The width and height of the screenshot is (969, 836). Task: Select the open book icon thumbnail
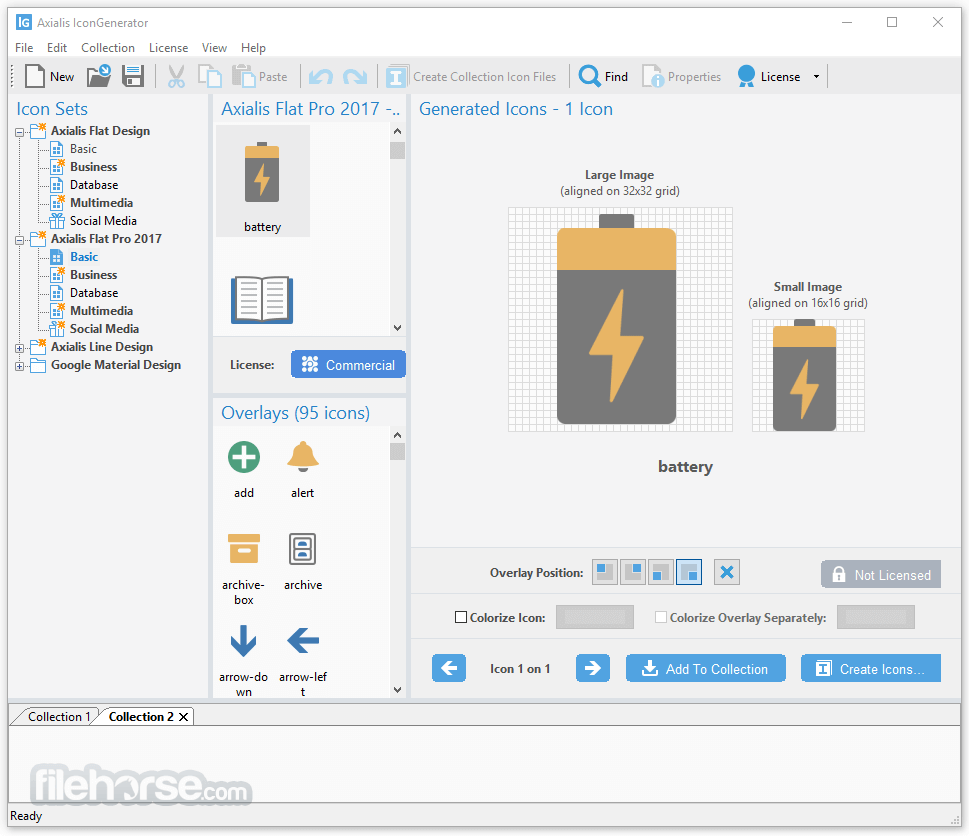262,300
